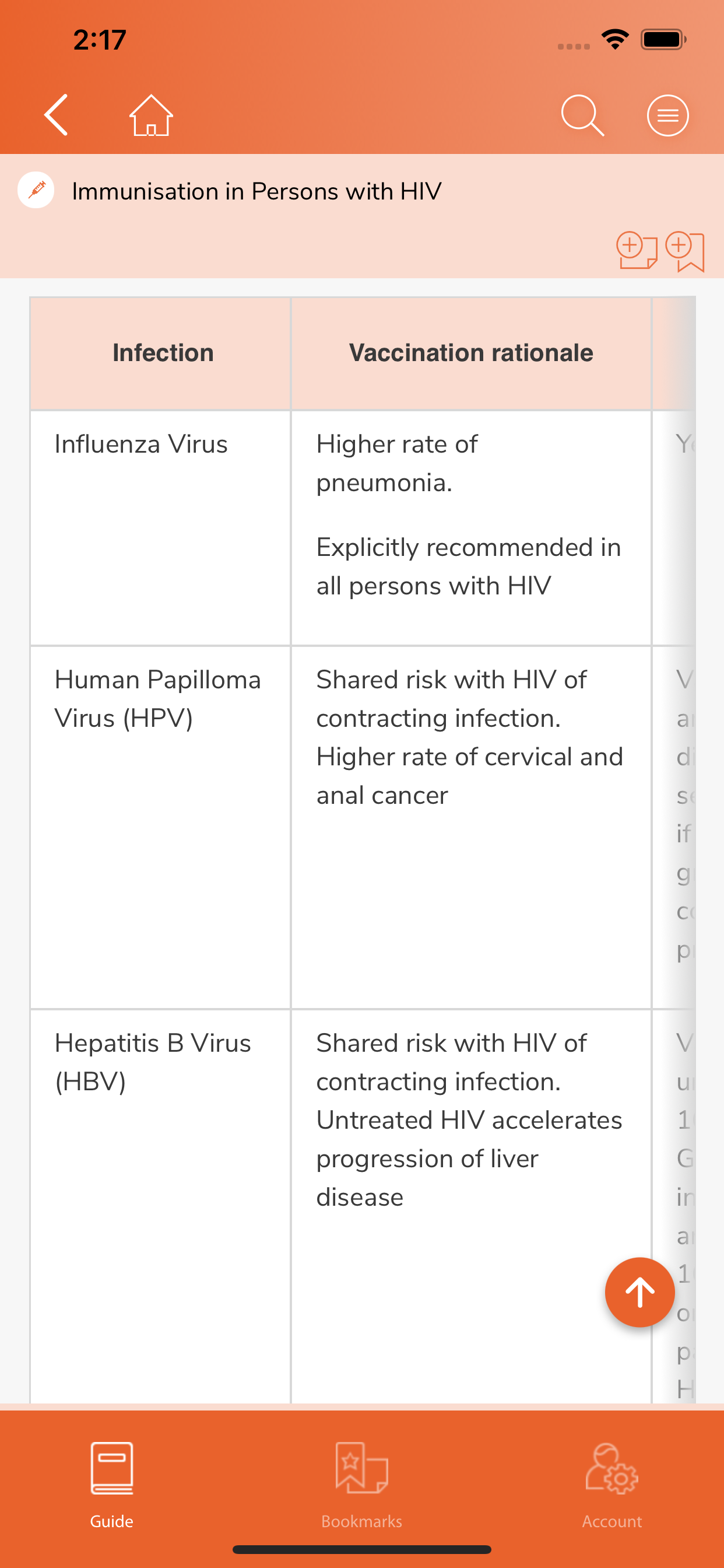Tap the back arrow icon

[56, 114]
